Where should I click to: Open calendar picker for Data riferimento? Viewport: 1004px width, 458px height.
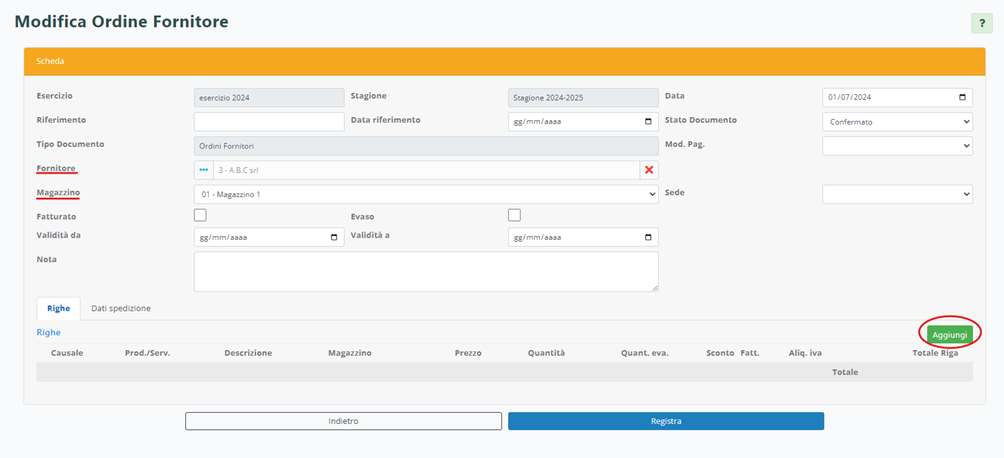[x=648, y=121]
